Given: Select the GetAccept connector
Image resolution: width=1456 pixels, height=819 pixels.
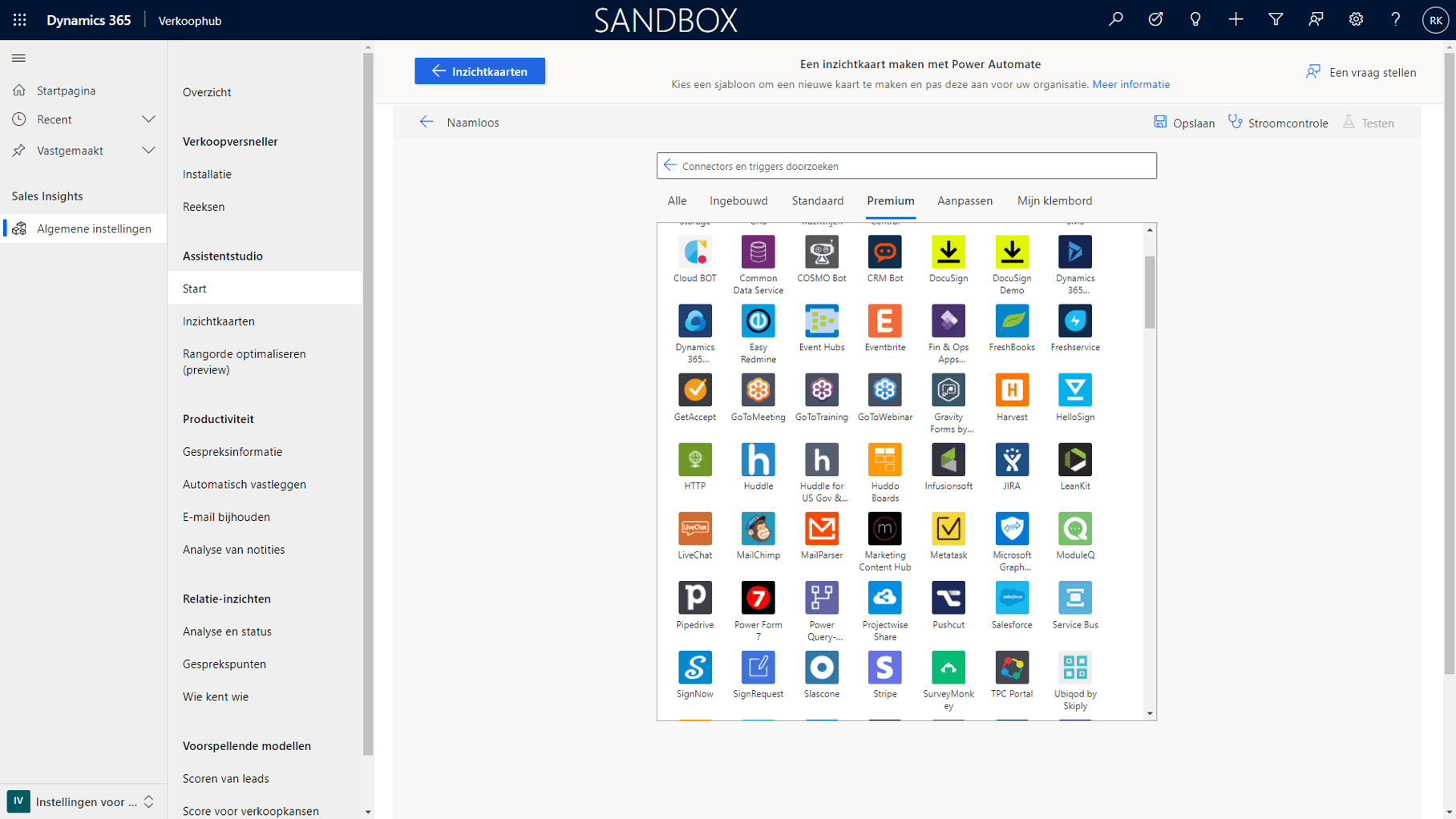Looking at the screenshot, I should pos(694,390).
